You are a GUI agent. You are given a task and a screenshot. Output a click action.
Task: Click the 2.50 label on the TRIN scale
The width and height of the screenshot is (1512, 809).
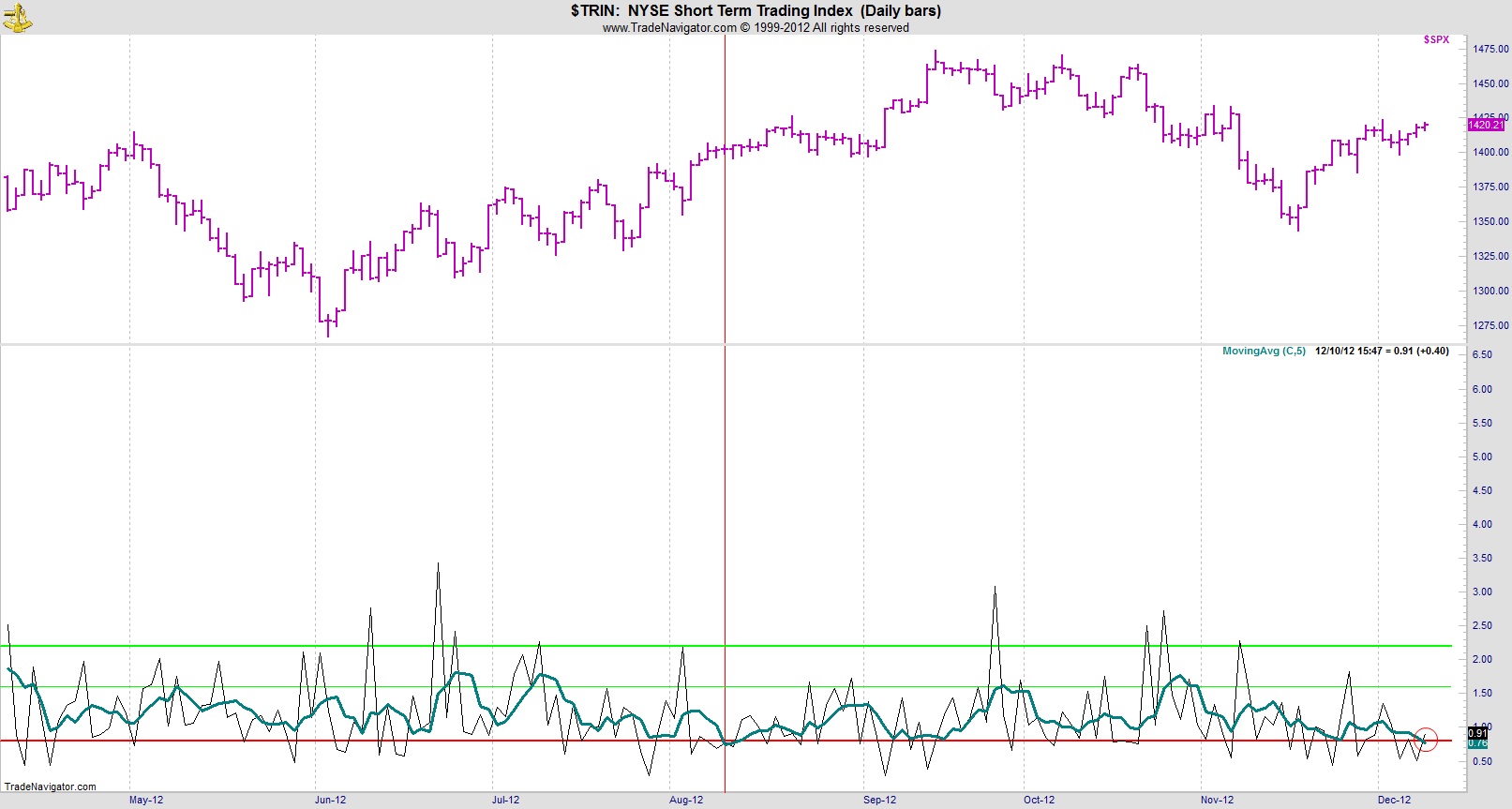(1482, 625)
